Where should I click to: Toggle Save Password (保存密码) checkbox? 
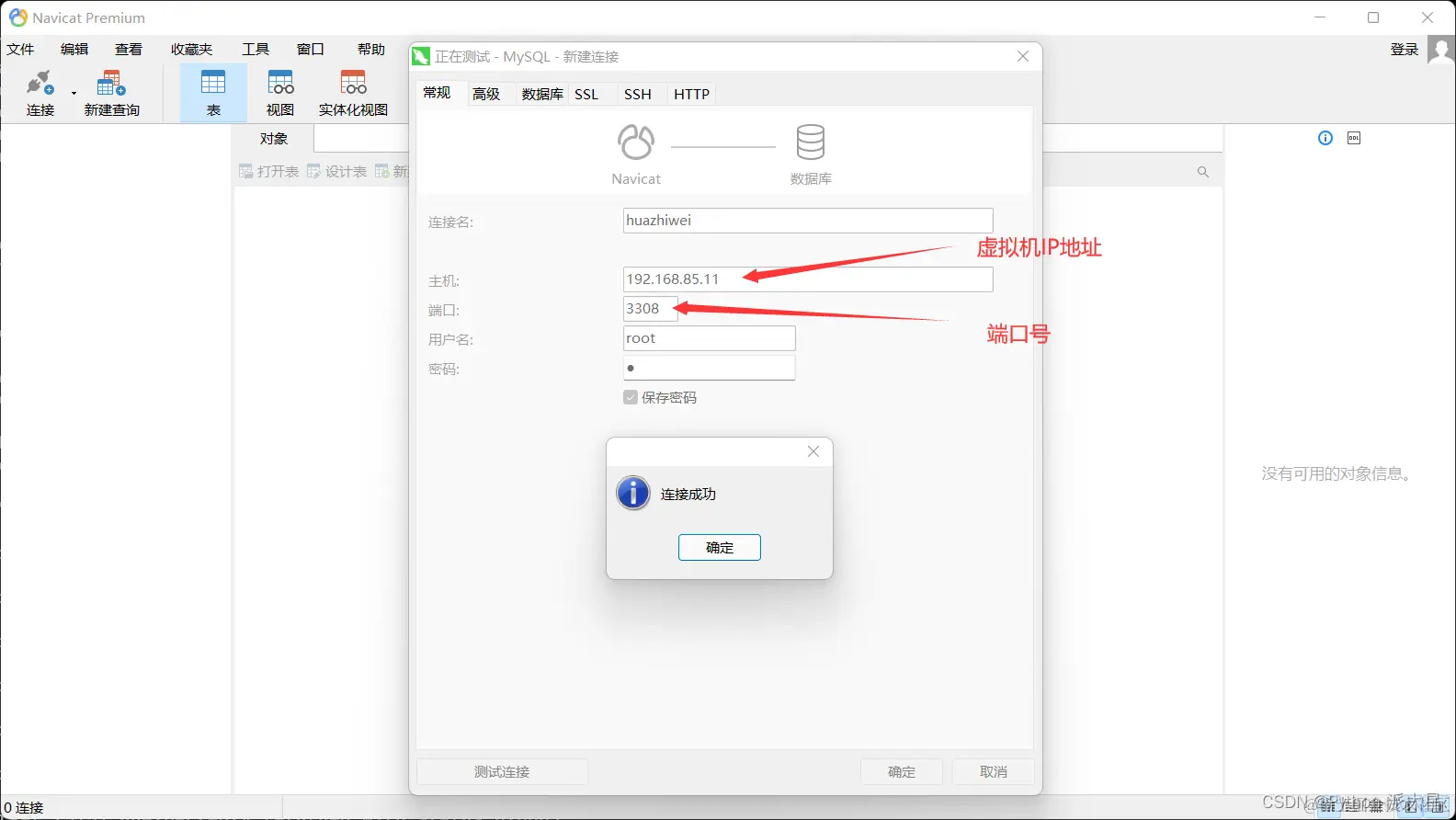point(631,397)
